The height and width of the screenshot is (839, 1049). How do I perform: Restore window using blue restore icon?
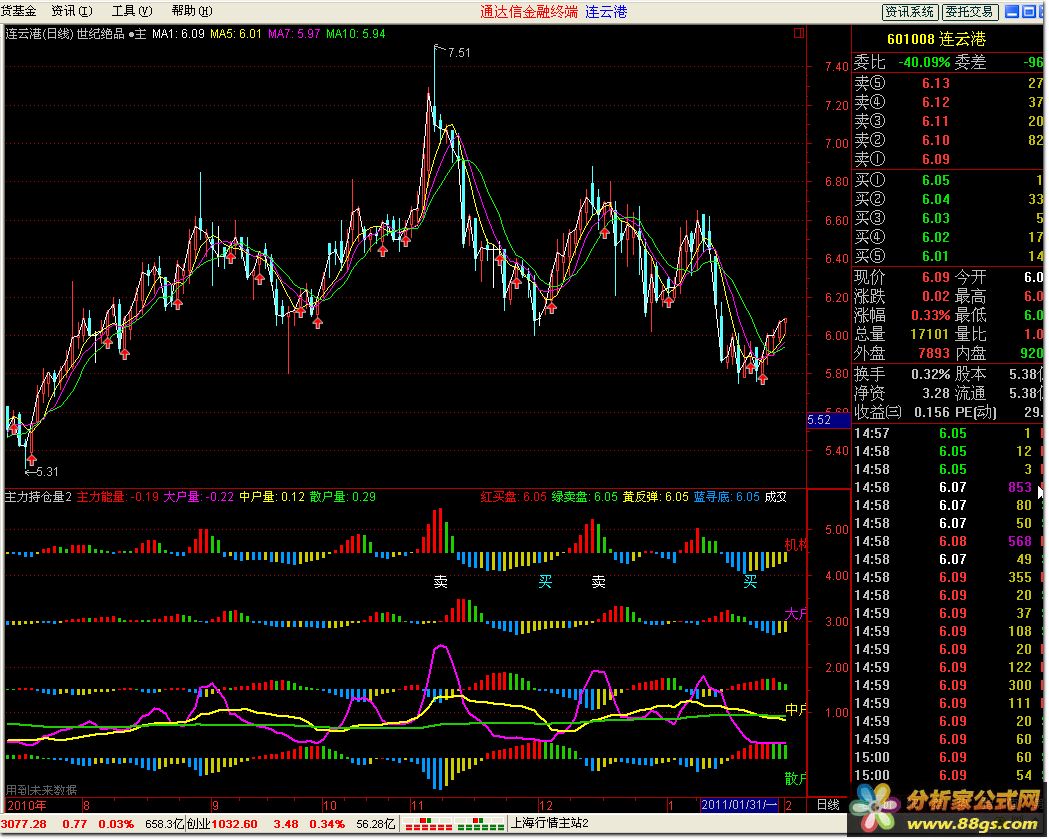(1029, 11)
